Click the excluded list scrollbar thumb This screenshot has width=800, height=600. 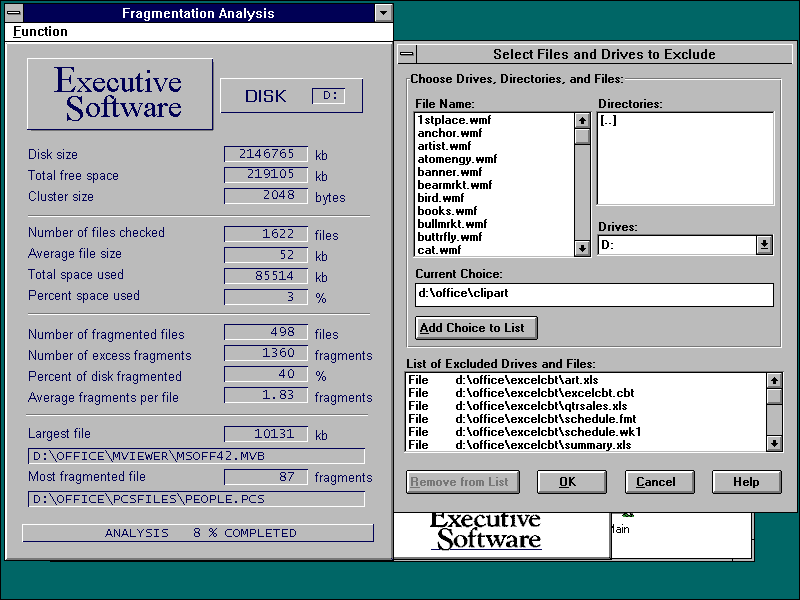pos(774,396)
